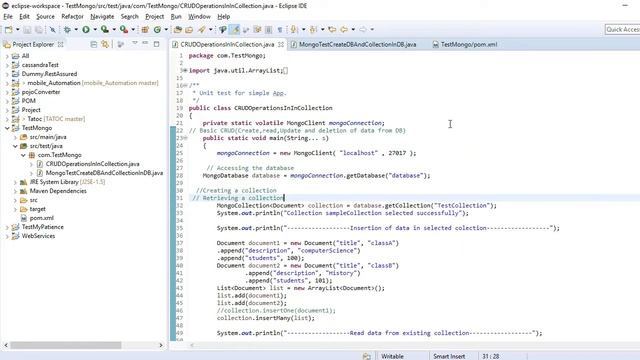Open the Source menu
The height and width of the screenshot is (360, 640).
[45, 16]
